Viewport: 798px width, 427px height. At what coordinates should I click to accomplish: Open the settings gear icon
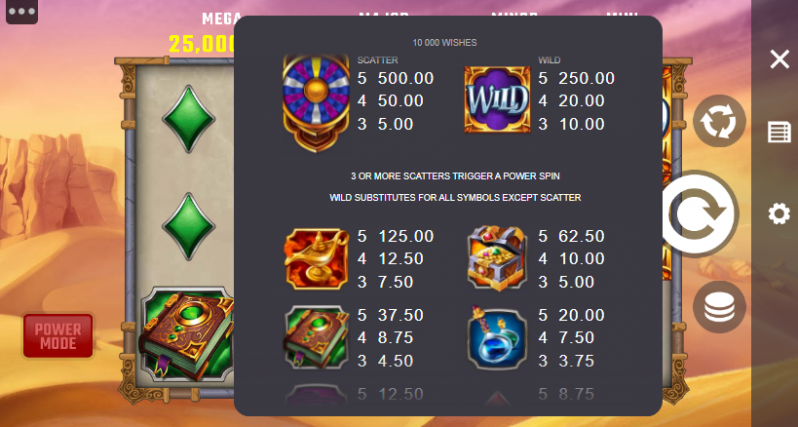779,214
